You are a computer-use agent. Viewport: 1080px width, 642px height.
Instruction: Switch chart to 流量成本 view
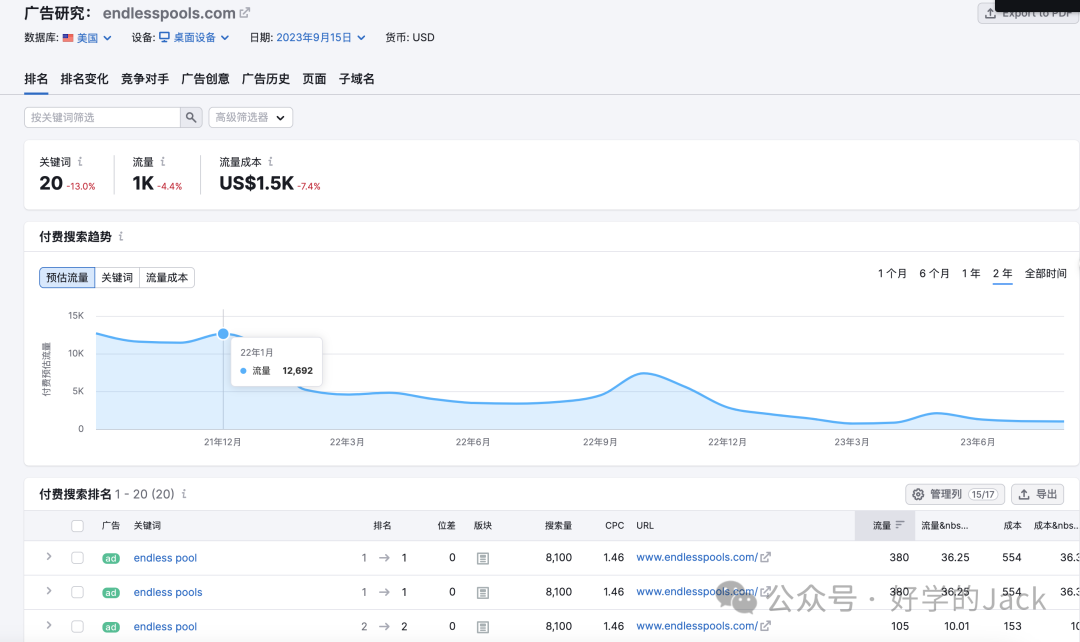(167, 278)
